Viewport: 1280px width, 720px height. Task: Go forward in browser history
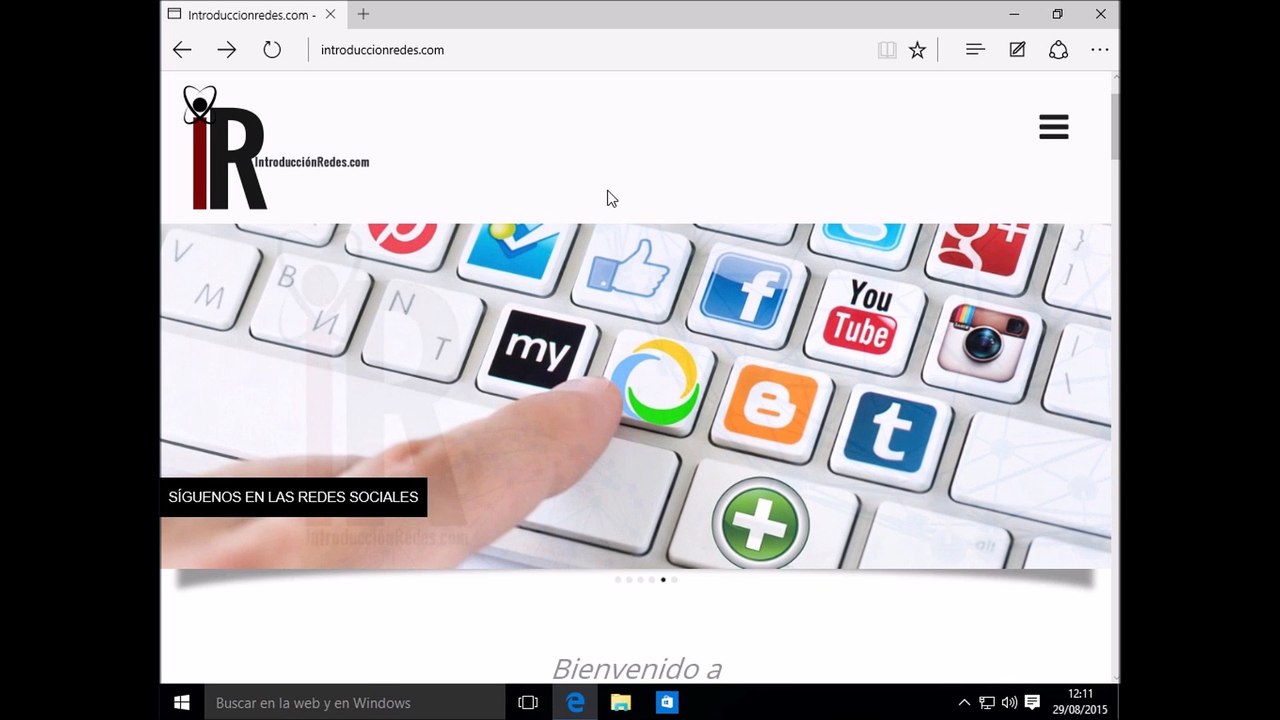[x=227, y=50]
